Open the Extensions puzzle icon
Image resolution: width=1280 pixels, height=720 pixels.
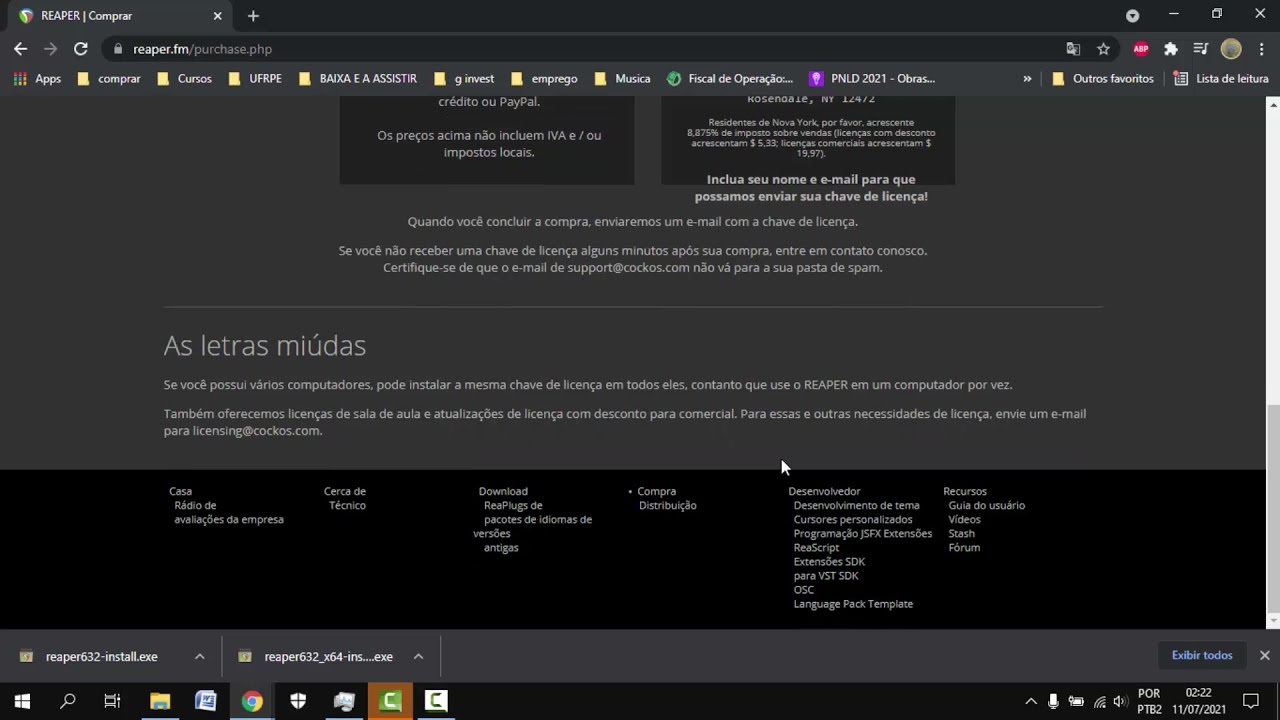[1171, 48]
